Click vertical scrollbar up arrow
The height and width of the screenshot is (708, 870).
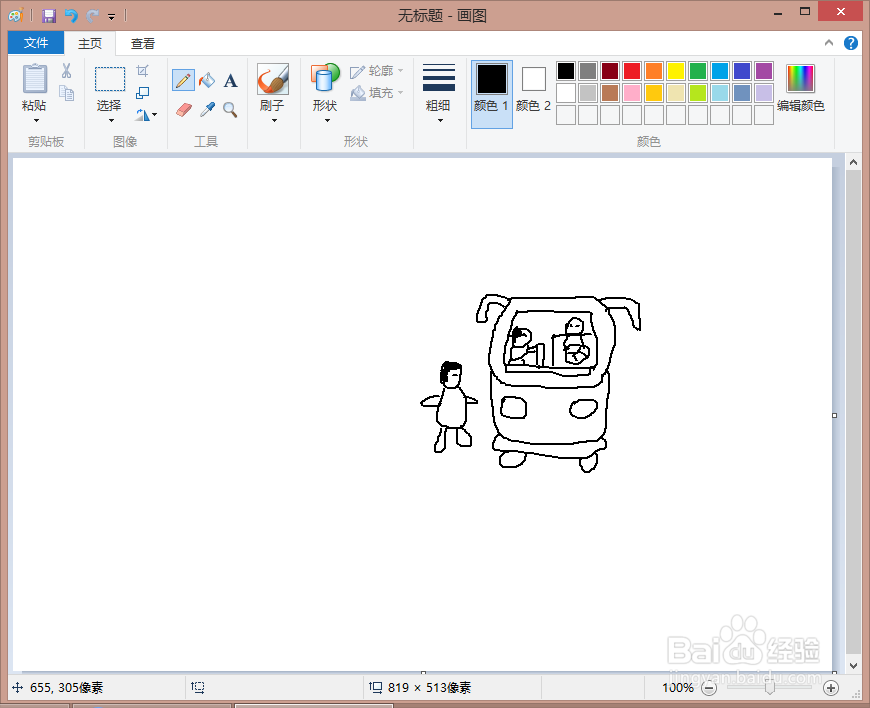coord(853,162)
